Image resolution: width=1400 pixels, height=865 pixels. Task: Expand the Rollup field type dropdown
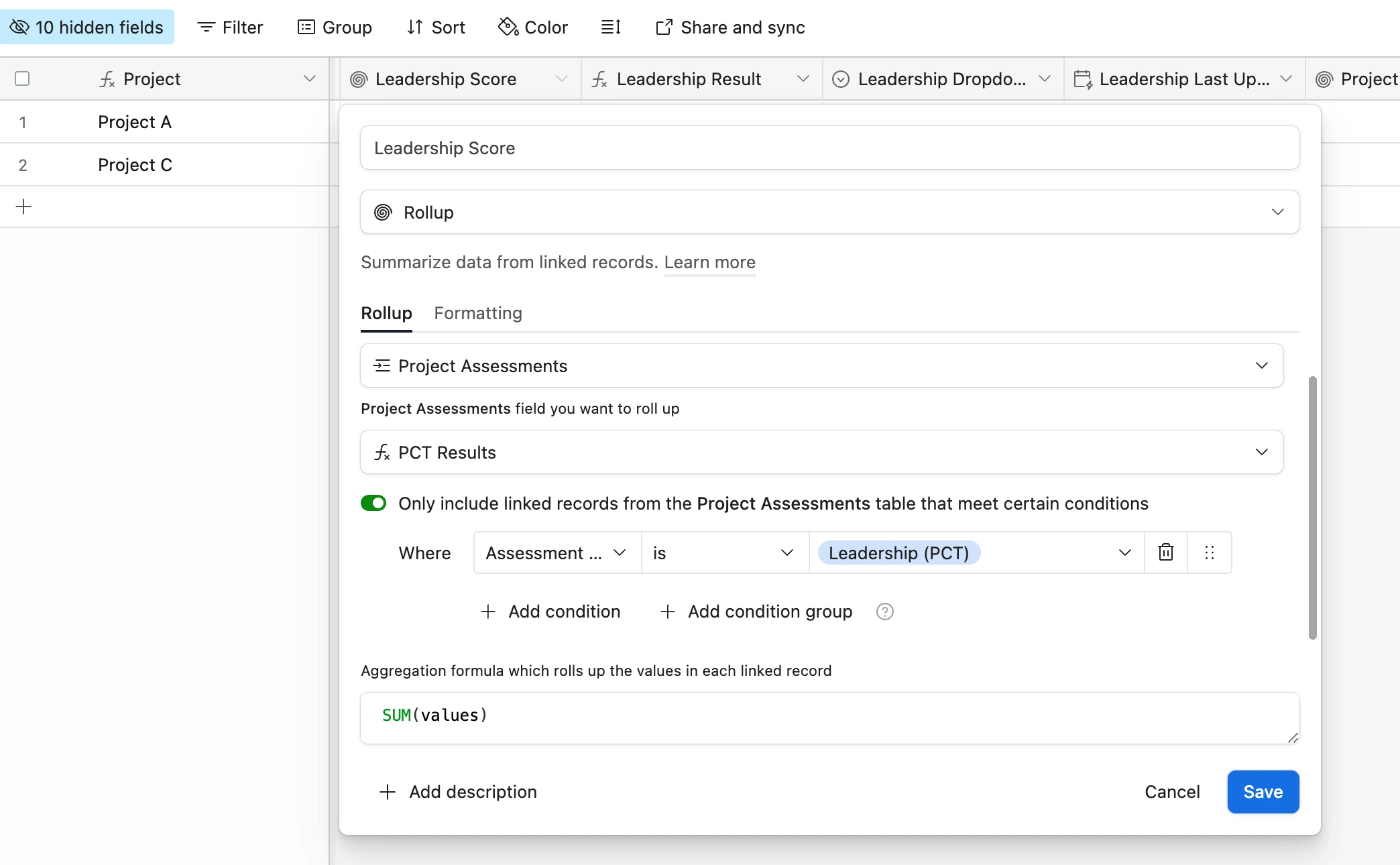click(x=829, y=213)
